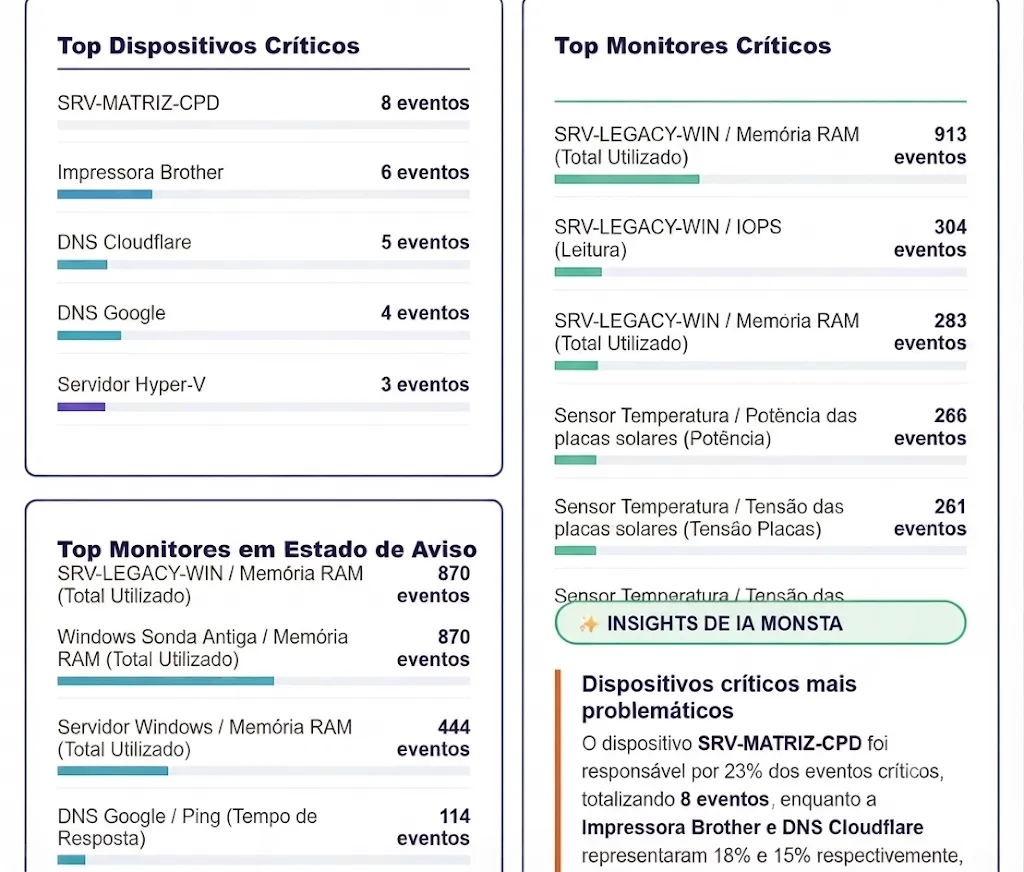Click the sparkle icon beside Insights de IA Monsta
This screenshot has width=1024, height=872.
[x=588, y=624]
